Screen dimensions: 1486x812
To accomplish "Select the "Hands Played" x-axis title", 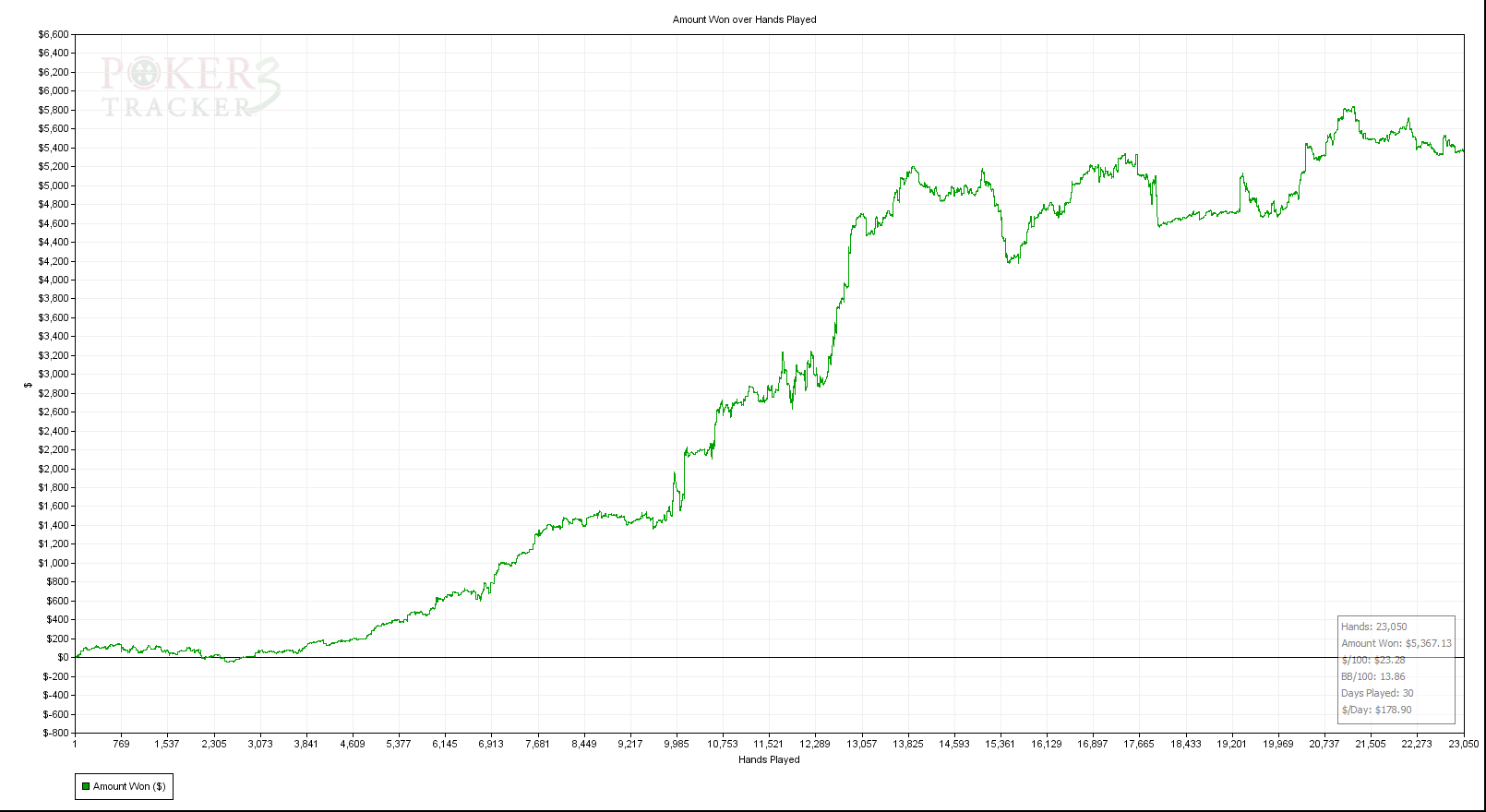I will coord(769,759).
